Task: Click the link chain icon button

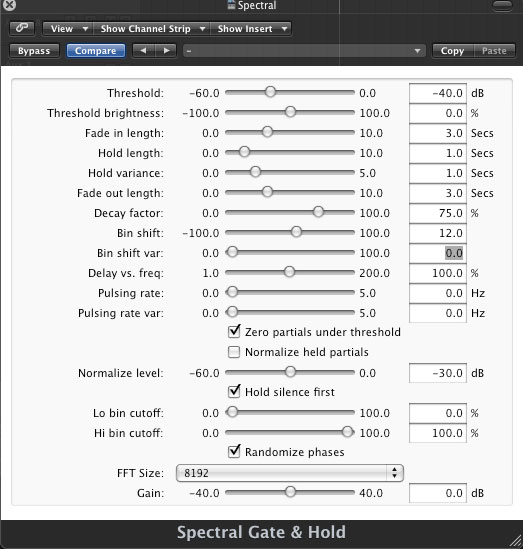Action: point(22,28)
